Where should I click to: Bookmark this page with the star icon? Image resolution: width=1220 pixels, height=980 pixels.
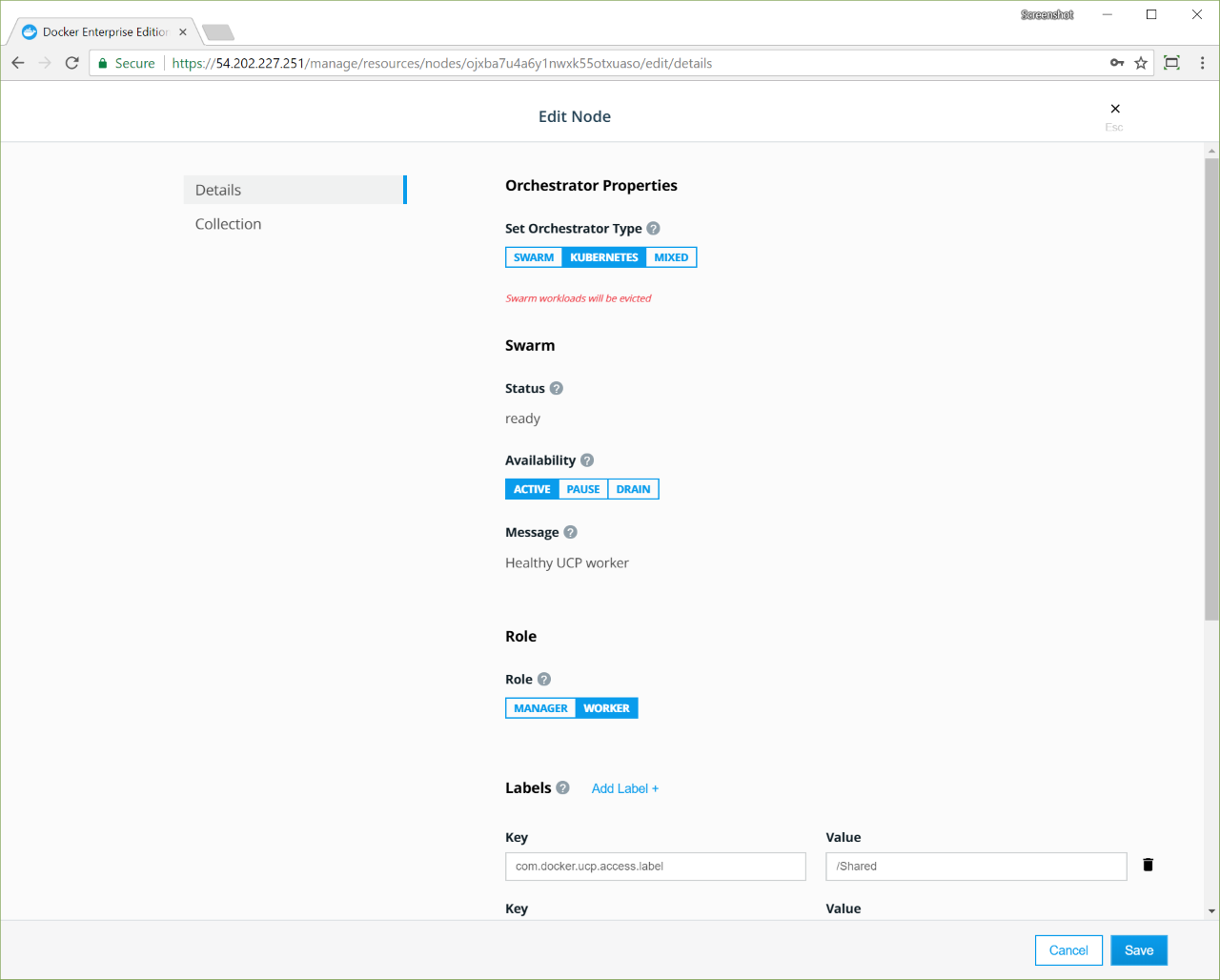point(1141,63)
